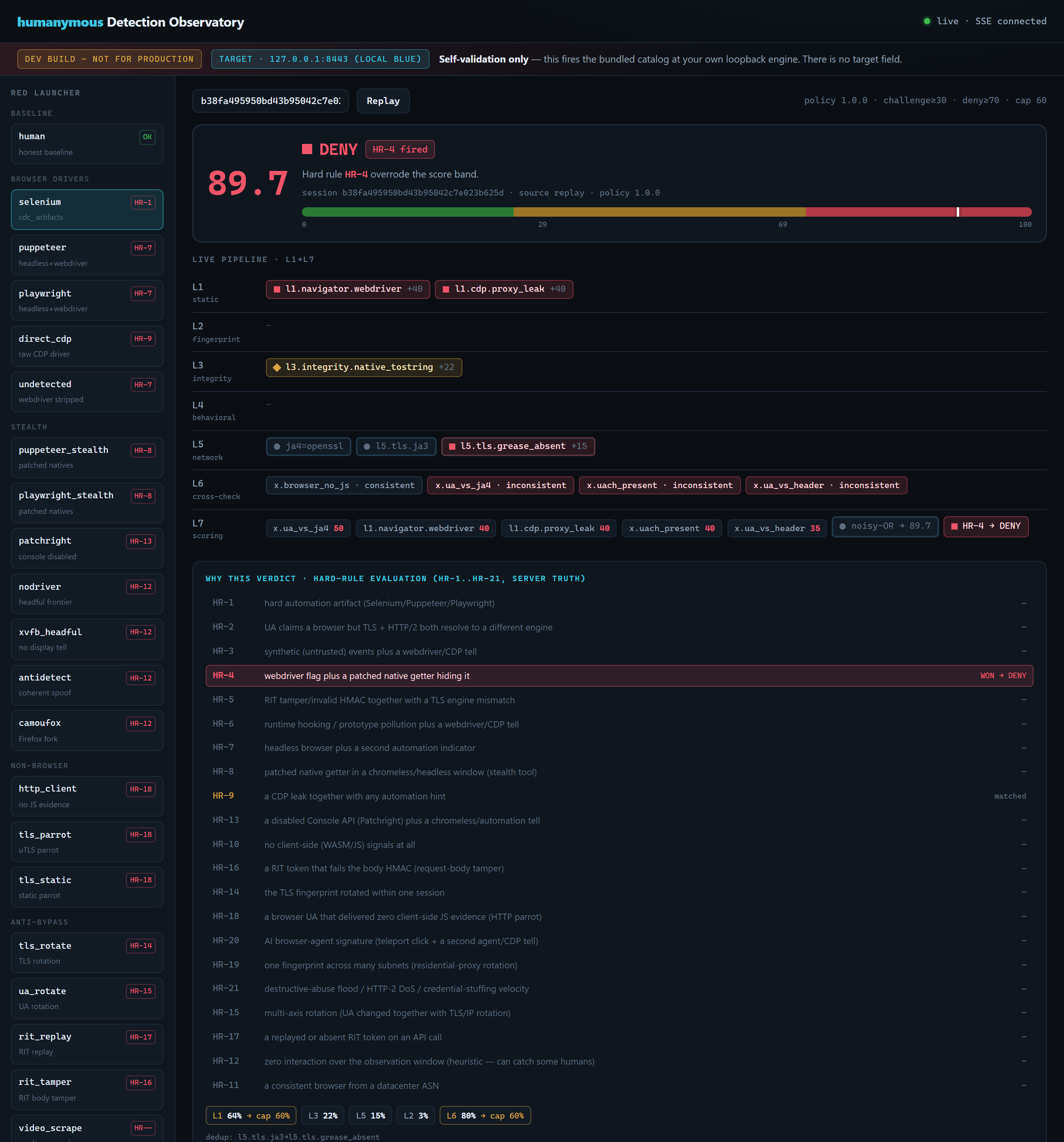The image size is (1064, 1142).
Task: Select the video_scrape scenario card
Action: [x=87, y=1129]
